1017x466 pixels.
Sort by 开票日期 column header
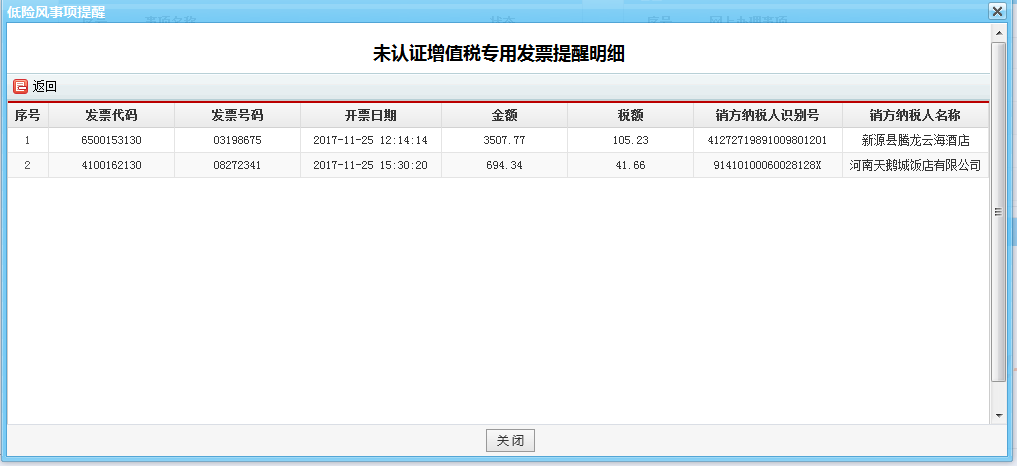coord(370,115)
